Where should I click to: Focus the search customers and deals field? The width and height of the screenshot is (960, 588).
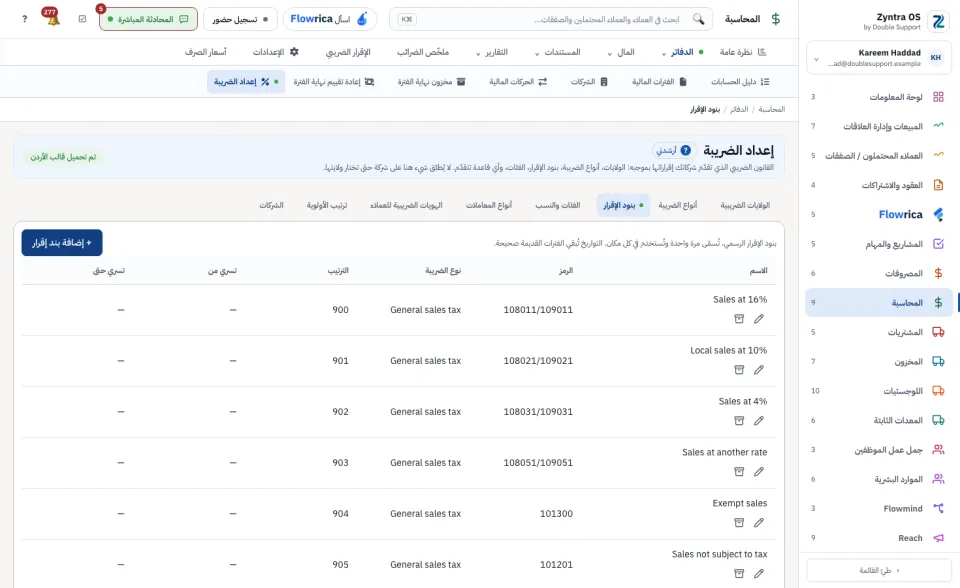[x=551, y=19]
